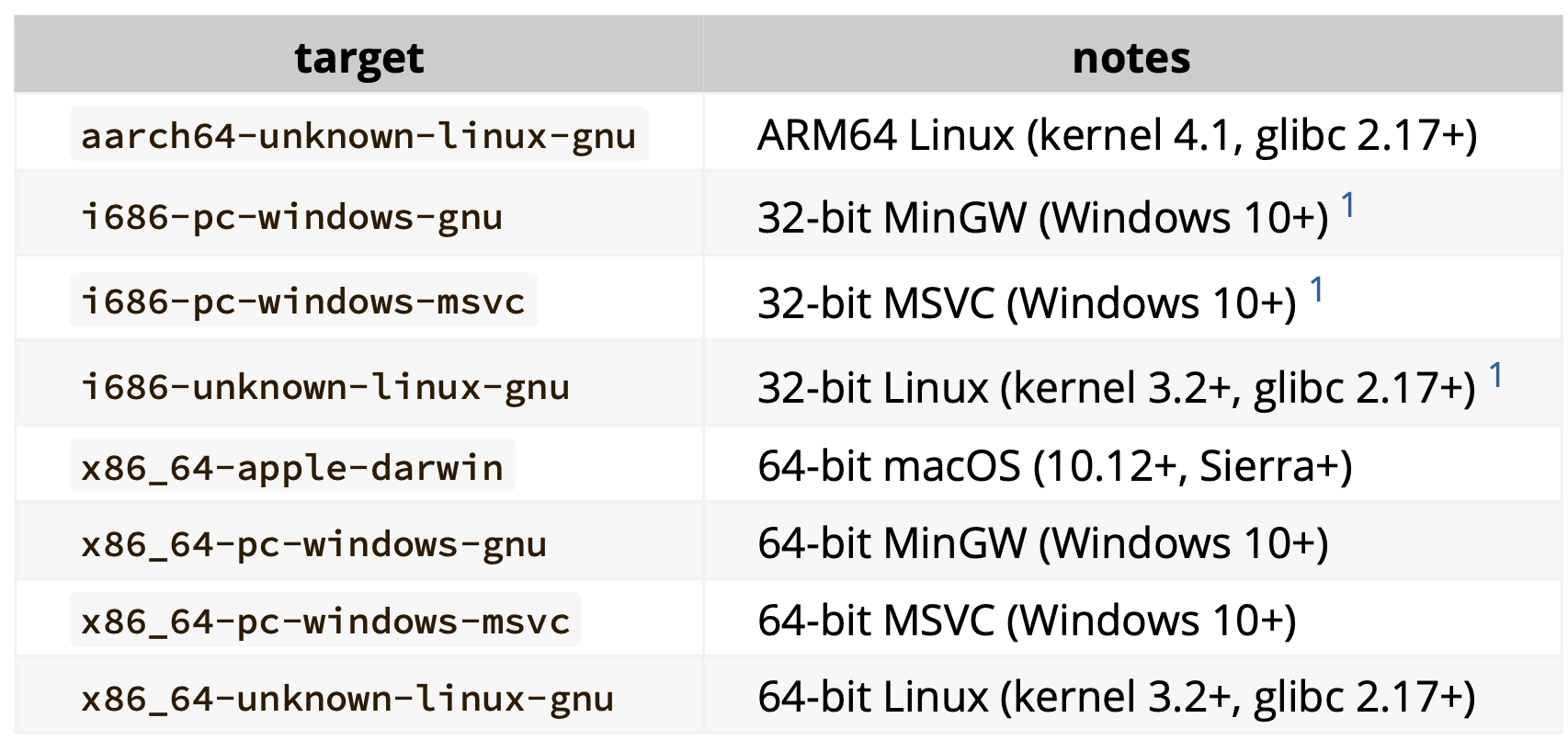
Task: Click the i686-pc-windows-gnu target name
Action: click(x=292, y=217)
